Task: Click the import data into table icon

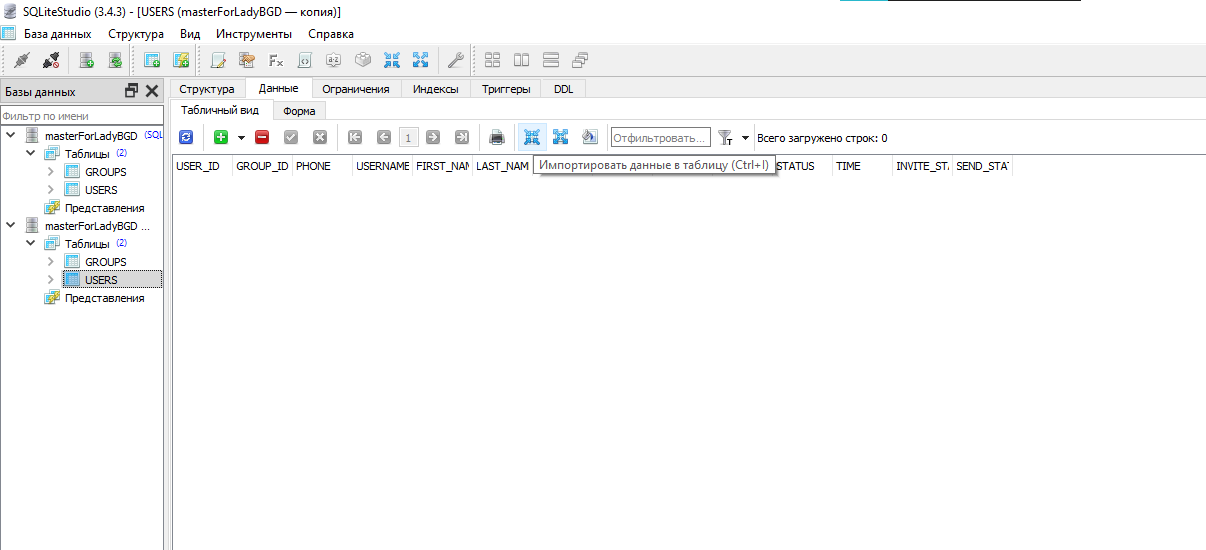Action: tap(531, 137)
